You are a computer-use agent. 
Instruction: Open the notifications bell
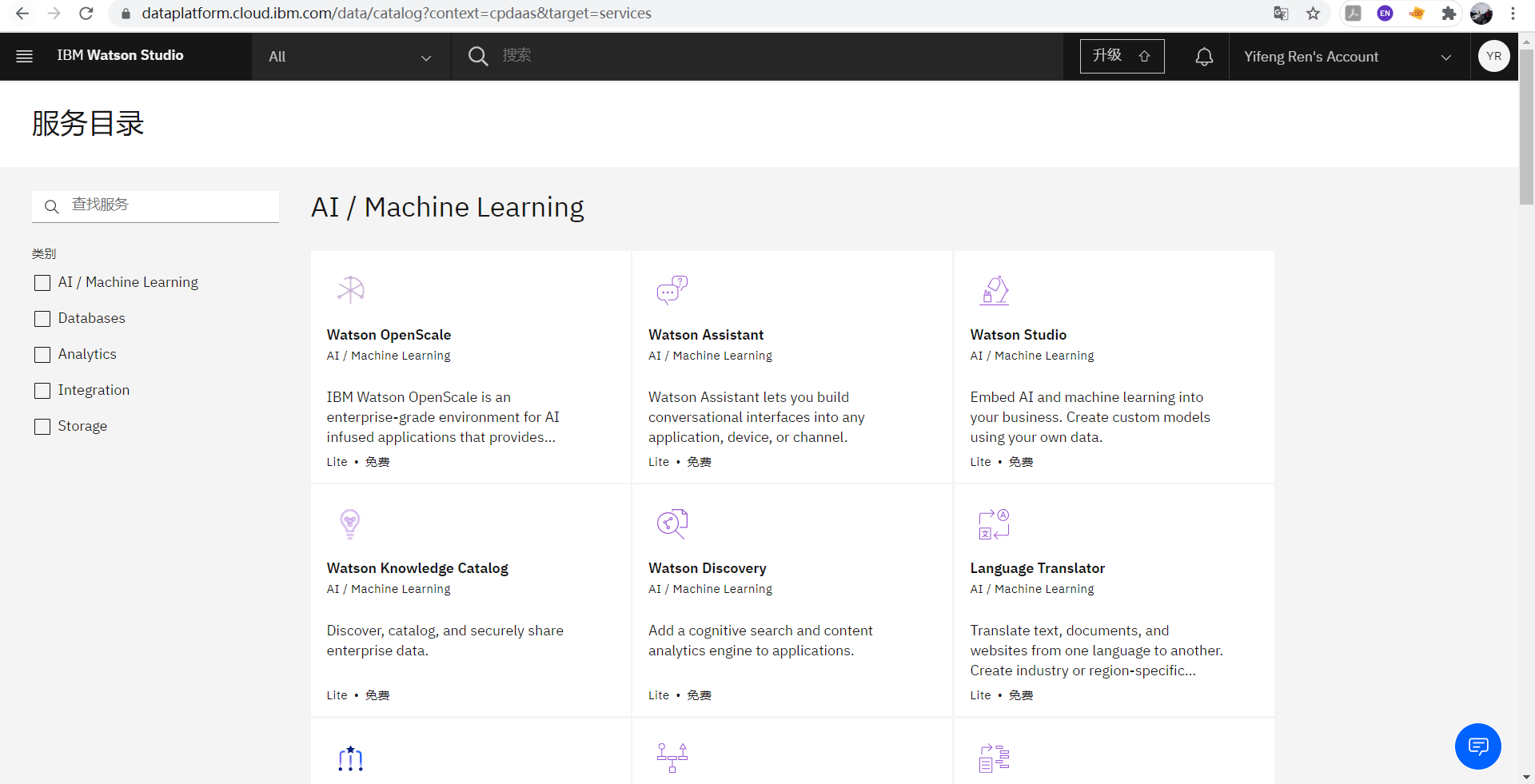[x=1204, y=57]
